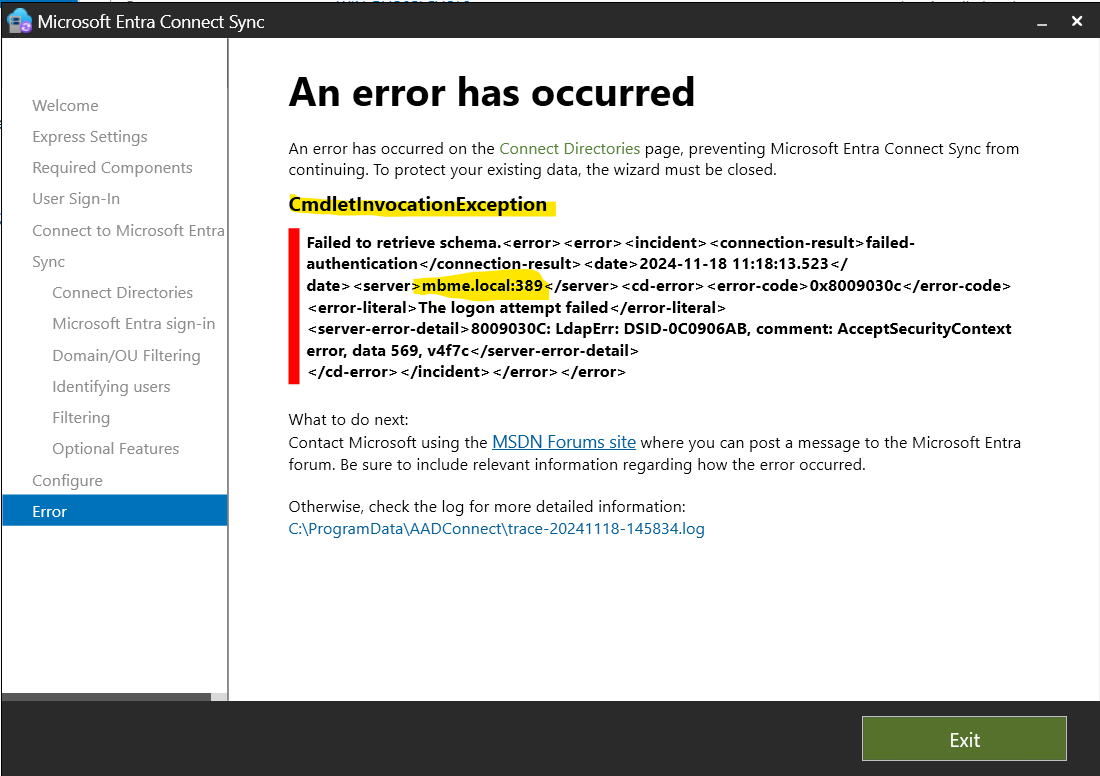This screenshot has width=1100, height=776.
Task: Open Optional Features in the sidebar
Action: (x=116, y=448)
